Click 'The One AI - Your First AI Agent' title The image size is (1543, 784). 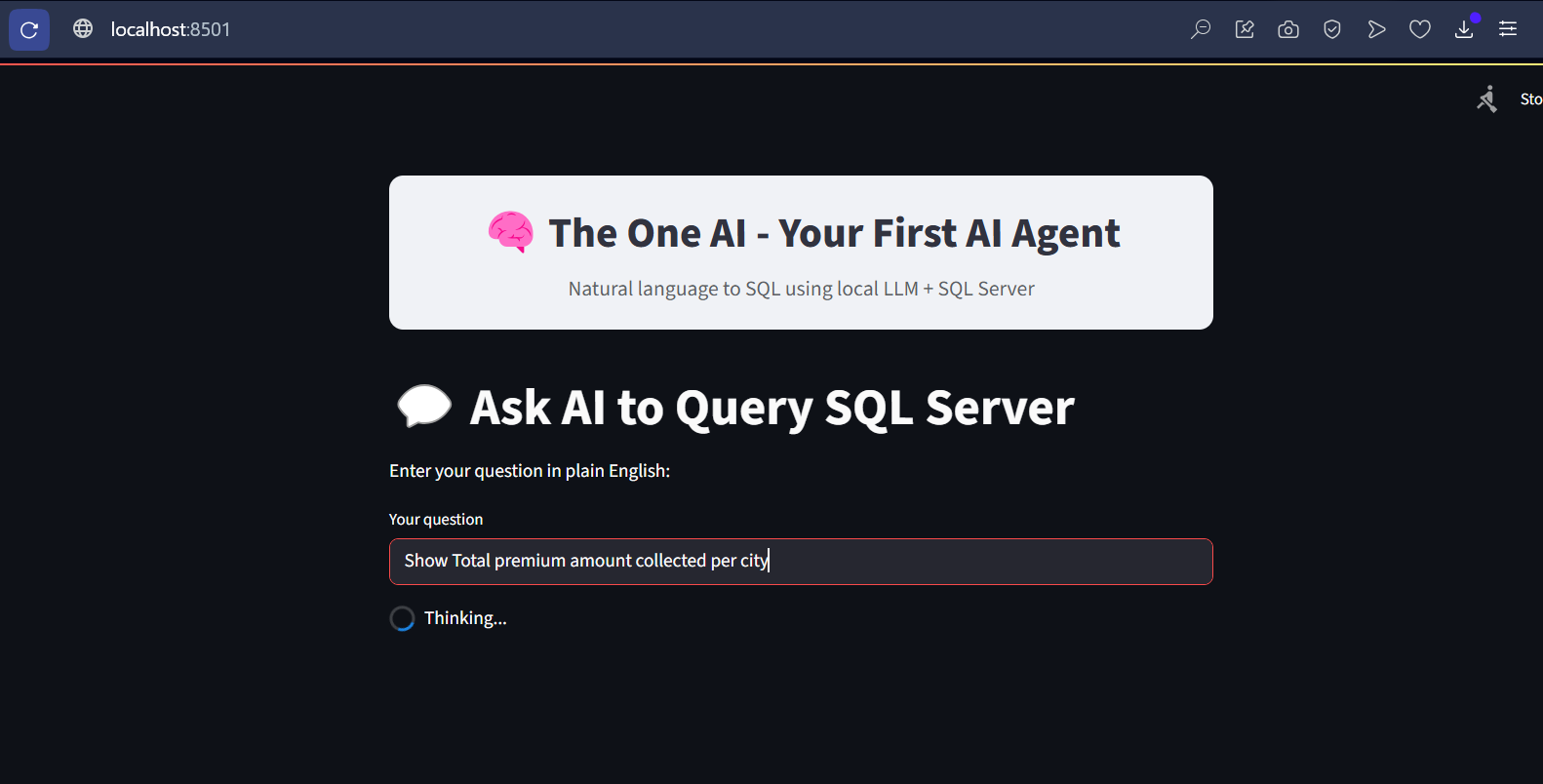(x=834, y=234)
